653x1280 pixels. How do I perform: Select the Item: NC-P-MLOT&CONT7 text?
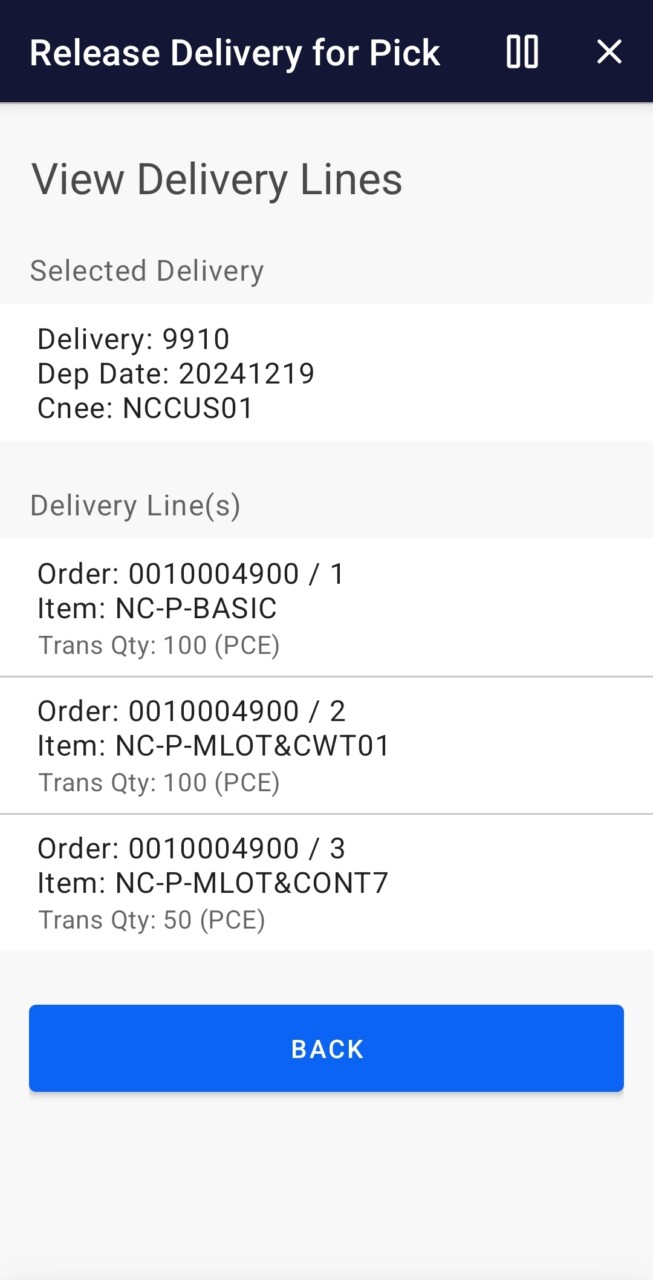point(212,882)
